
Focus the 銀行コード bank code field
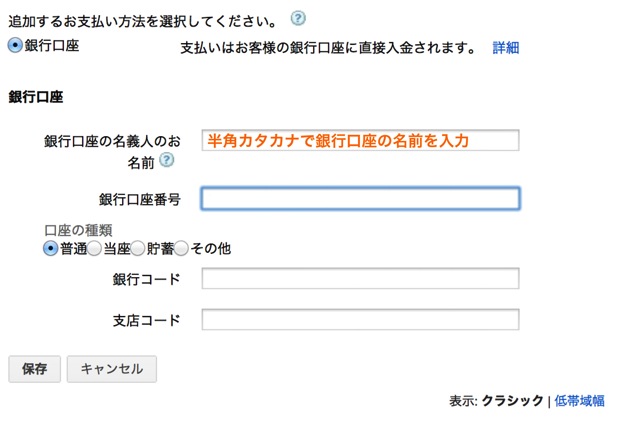tap(360, 278)
